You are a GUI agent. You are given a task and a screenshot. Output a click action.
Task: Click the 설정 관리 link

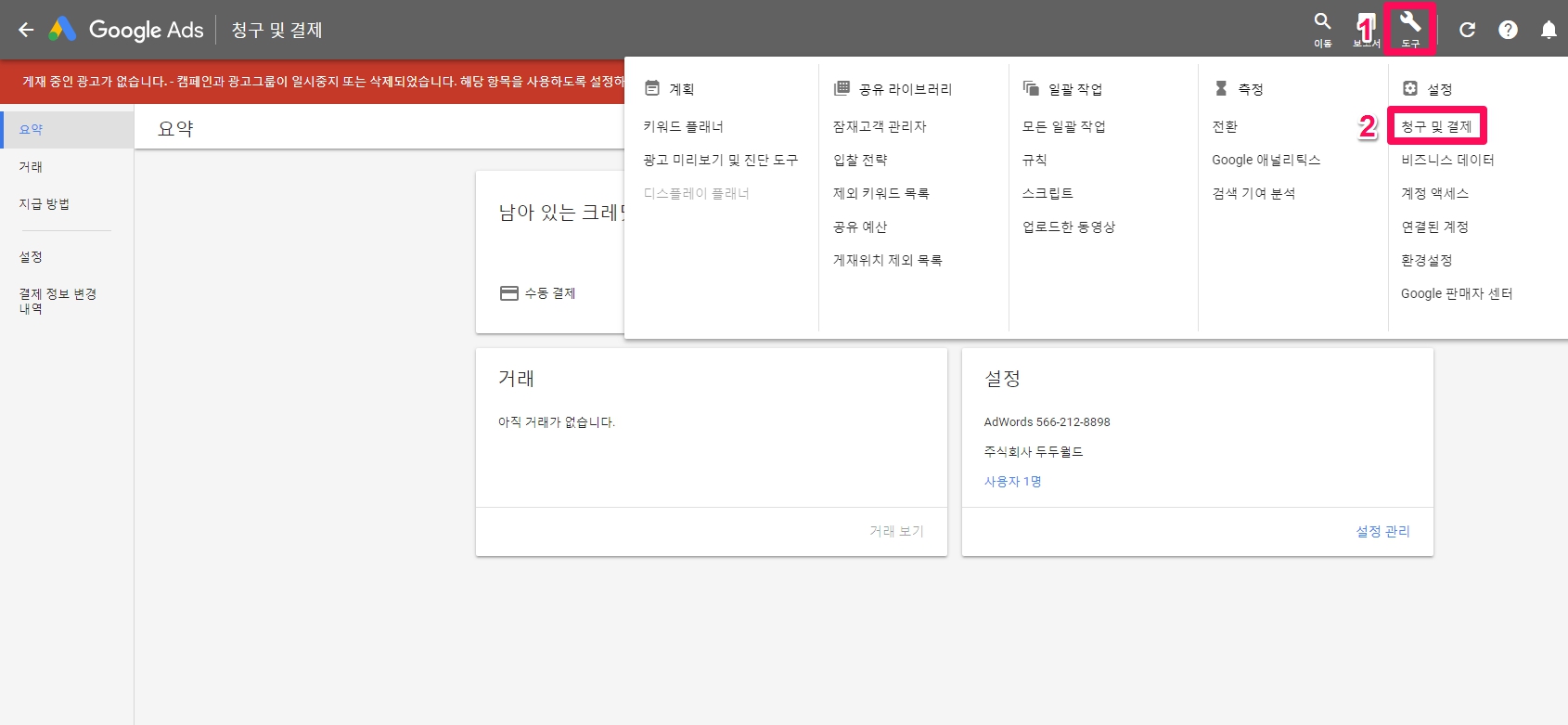(x=1382, y=531)
